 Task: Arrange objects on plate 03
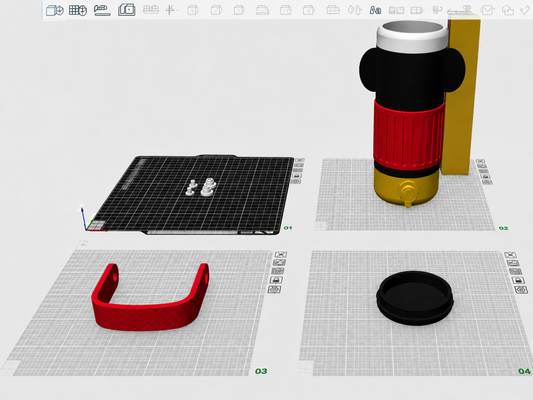(278, 271)
